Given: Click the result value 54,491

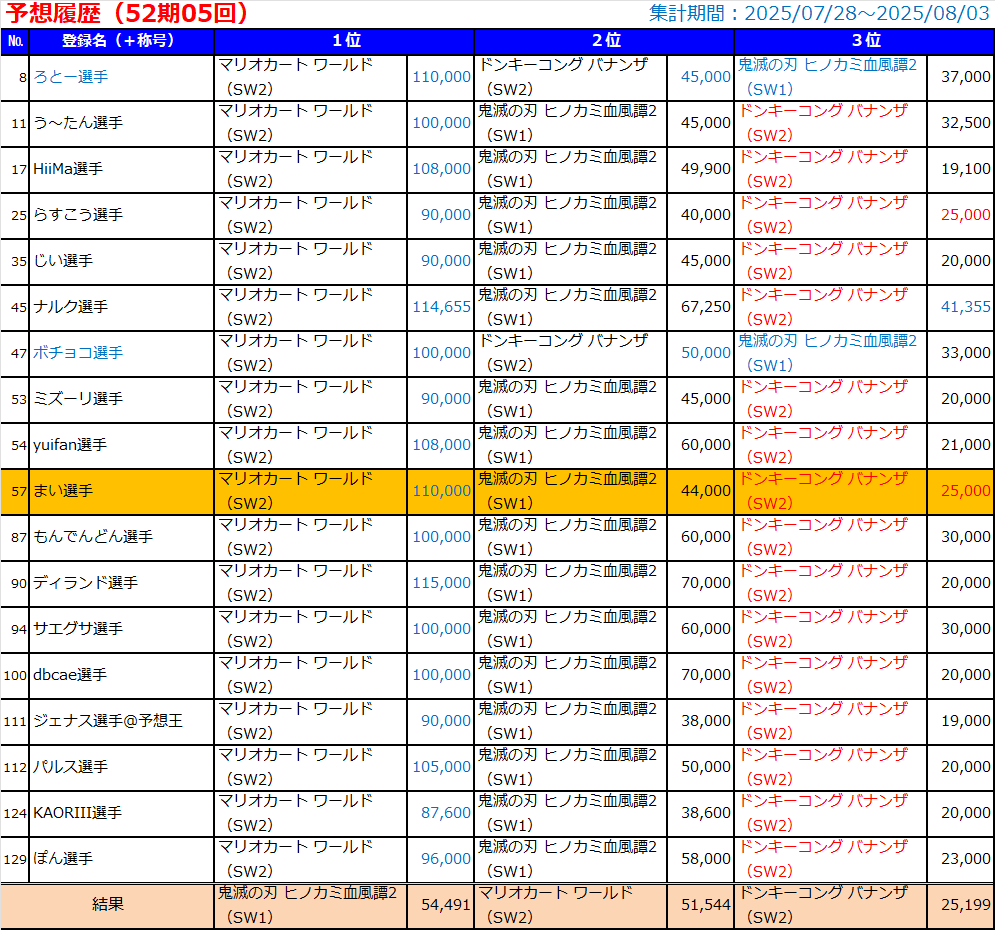Looking at the screenshot, I should pos(445,905).
